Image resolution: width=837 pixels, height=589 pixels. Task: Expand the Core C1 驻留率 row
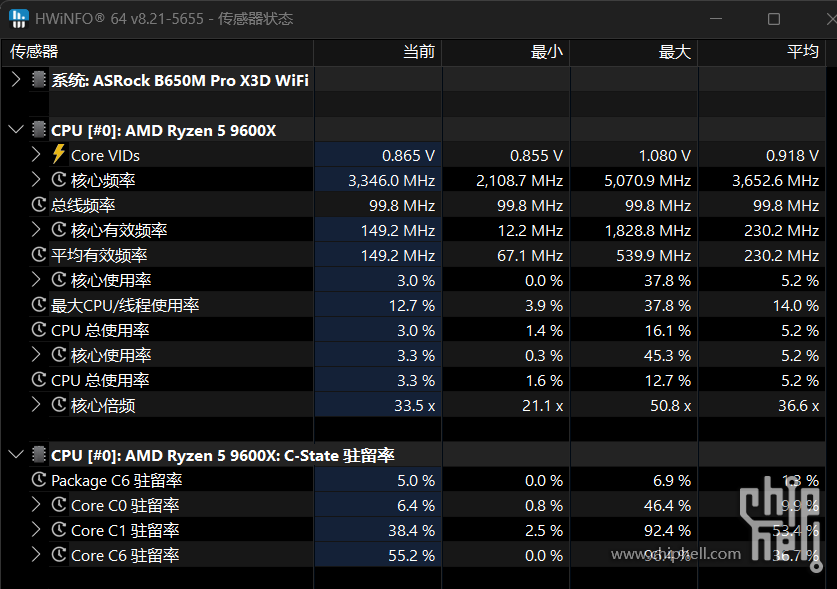coord(36,530)
